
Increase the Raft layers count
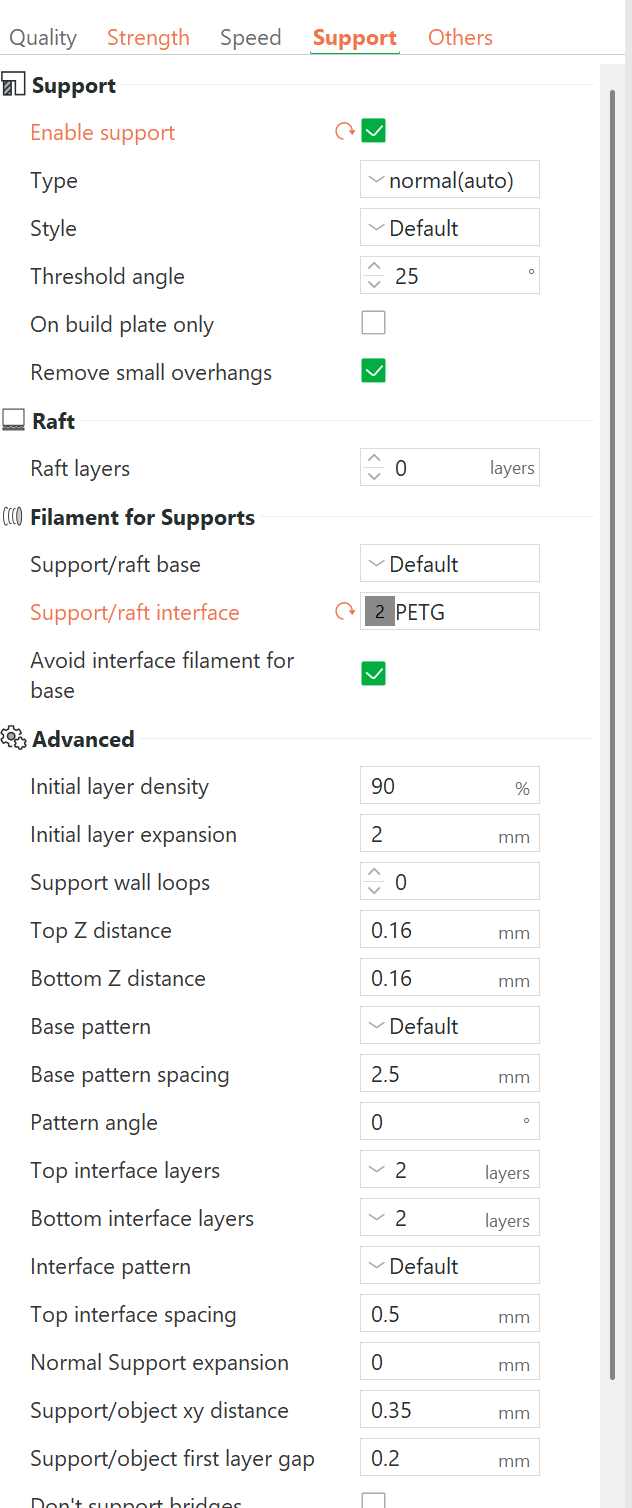374,459
